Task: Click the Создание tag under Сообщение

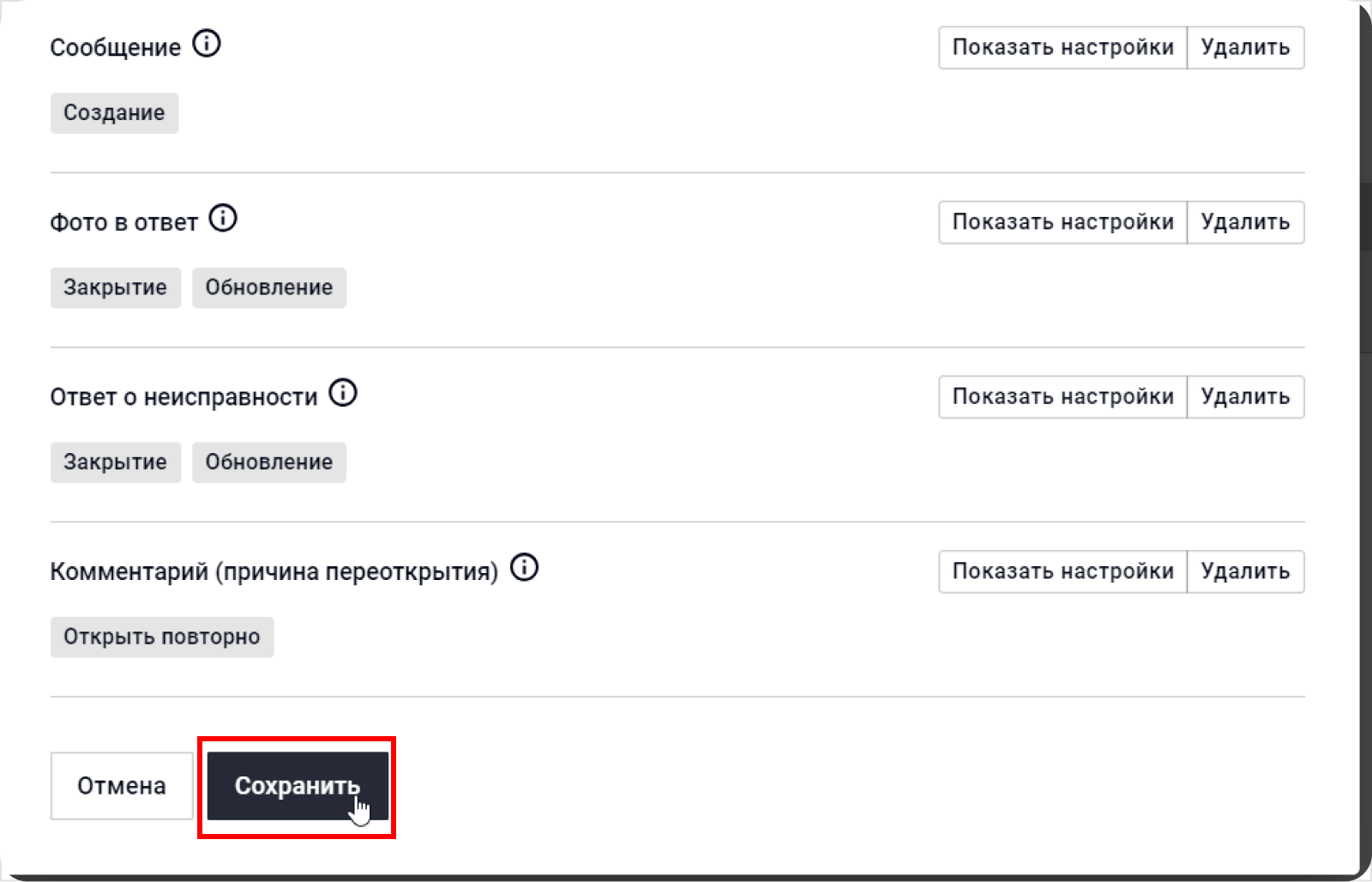Action: pyautogui.click(x=114, y=113)
